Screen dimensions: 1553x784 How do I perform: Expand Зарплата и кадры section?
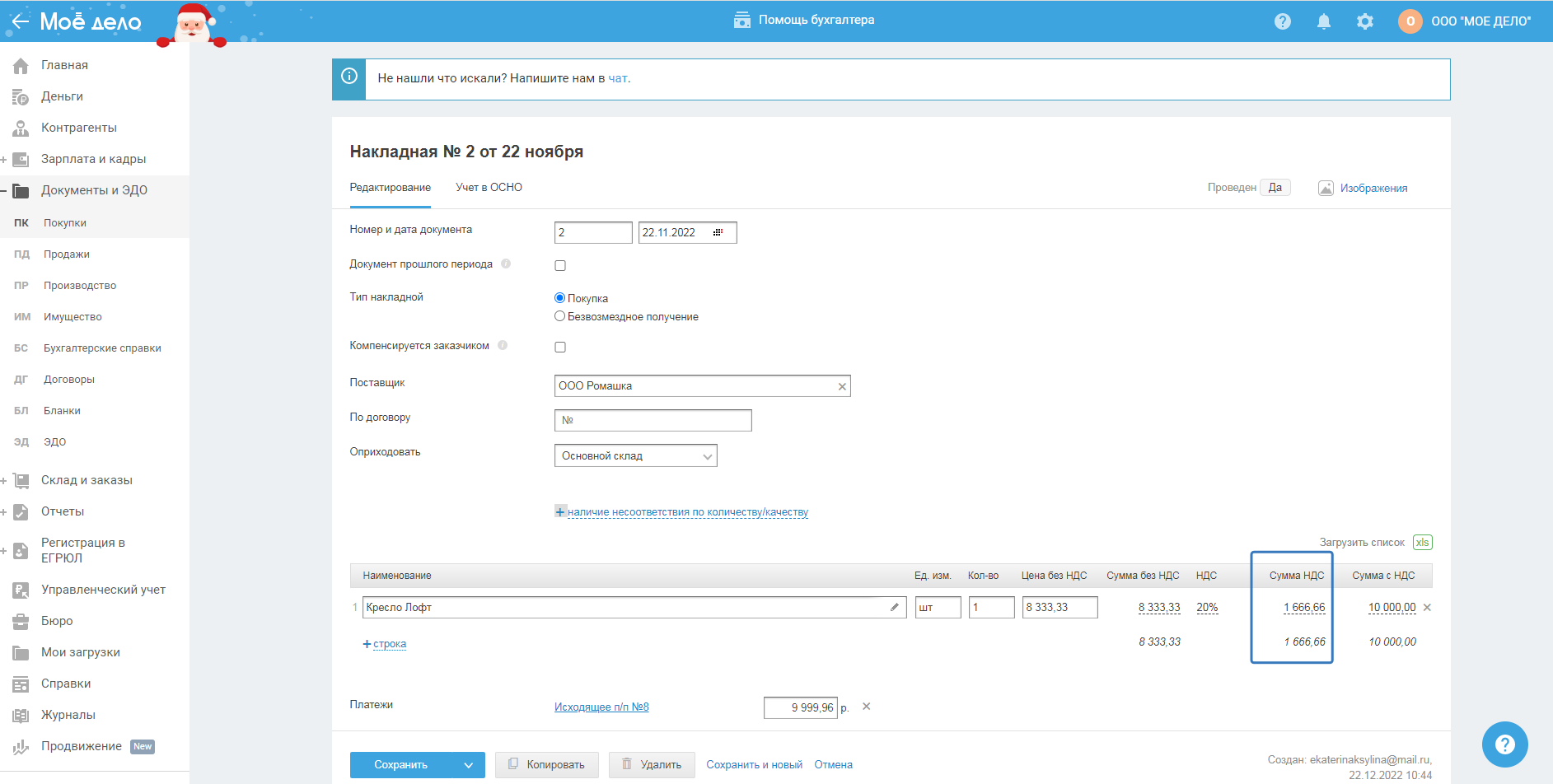4,159
